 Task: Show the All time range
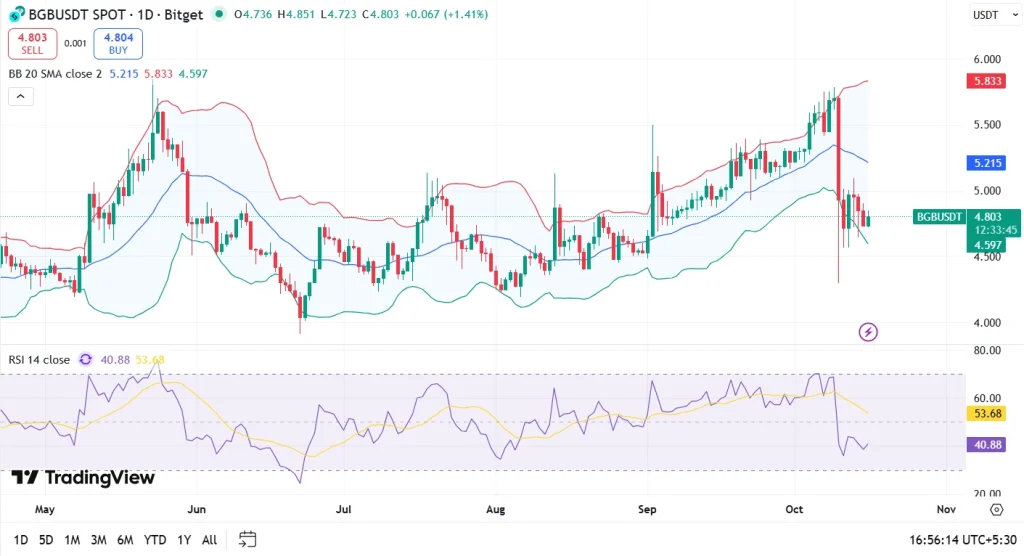tap(209, 540)
